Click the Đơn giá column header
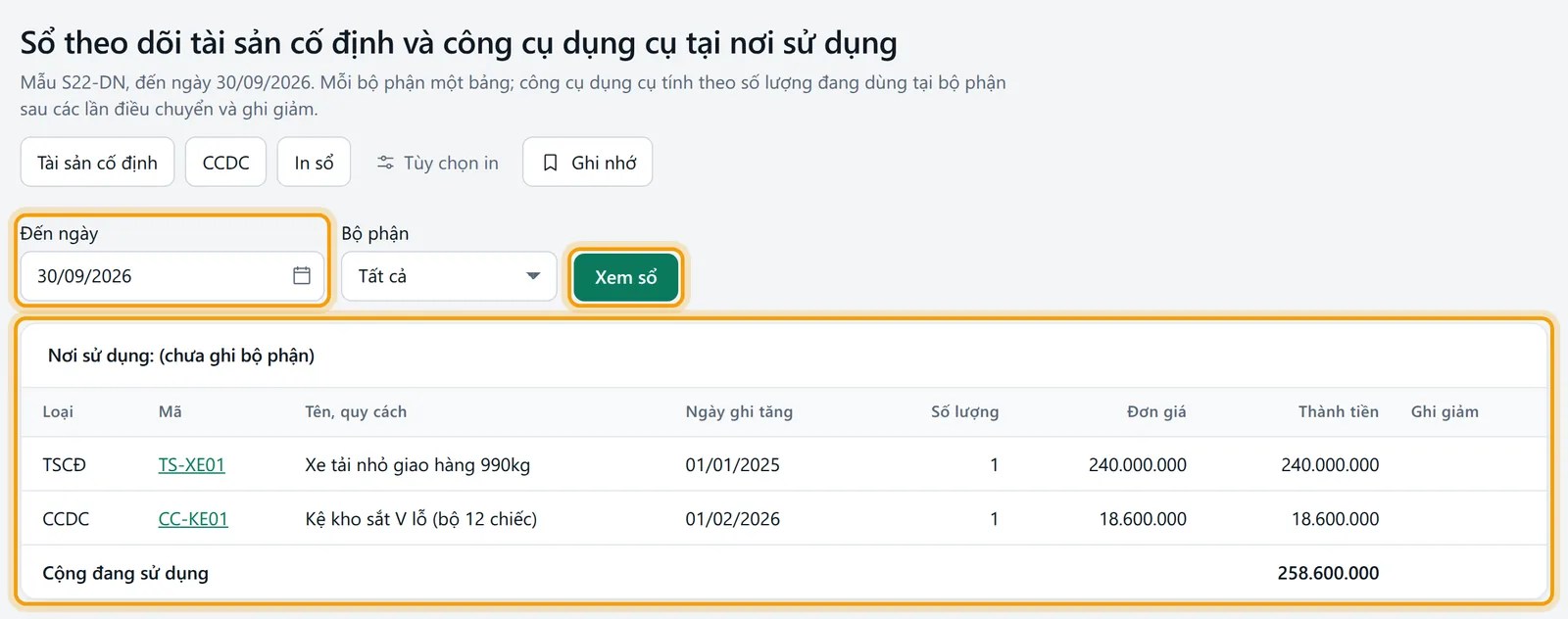 click(x=1156, y=411)
